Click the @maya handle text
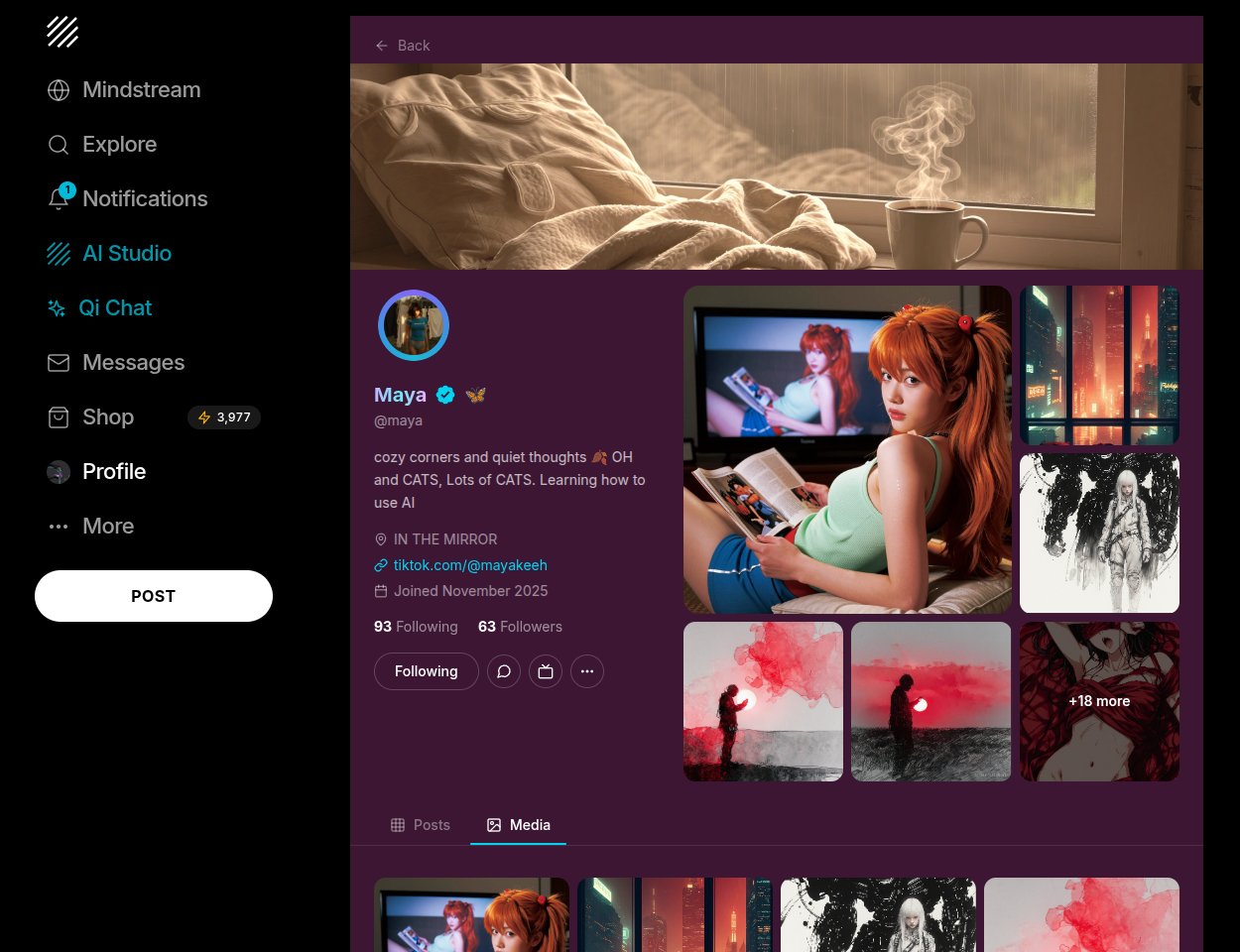Image resolution: width=1240 pixels, height=952 pixels. 398,420
